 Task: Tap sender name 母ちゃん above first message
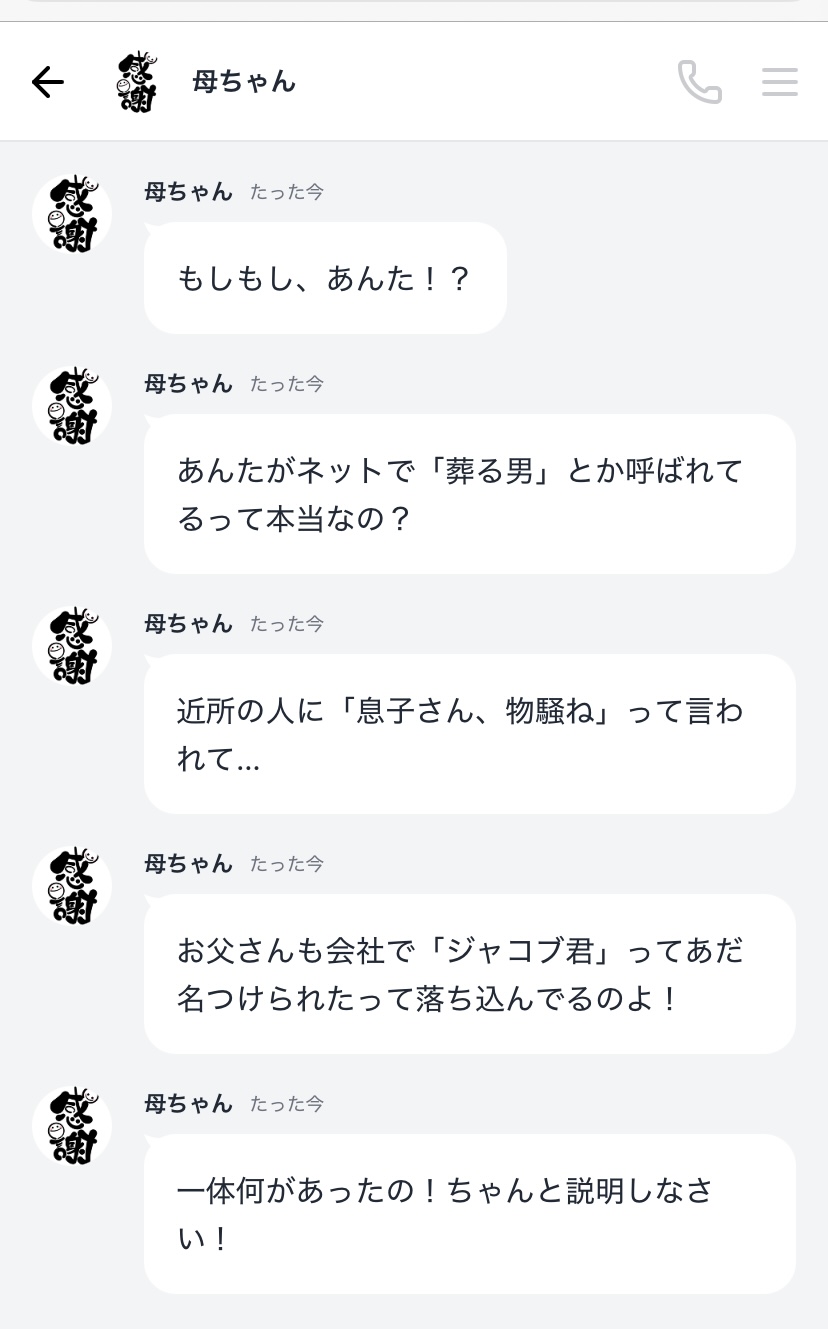click(188, 192)
